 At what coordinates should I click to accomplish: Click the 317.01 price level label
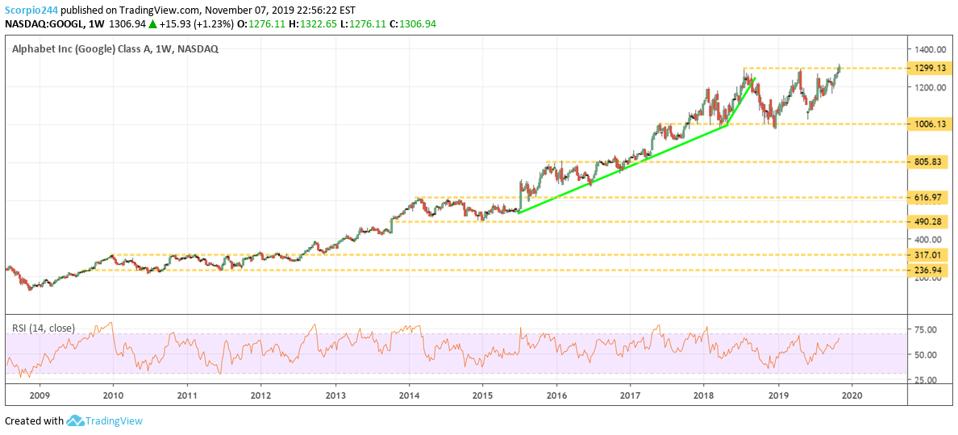click(x=926, y=255)
